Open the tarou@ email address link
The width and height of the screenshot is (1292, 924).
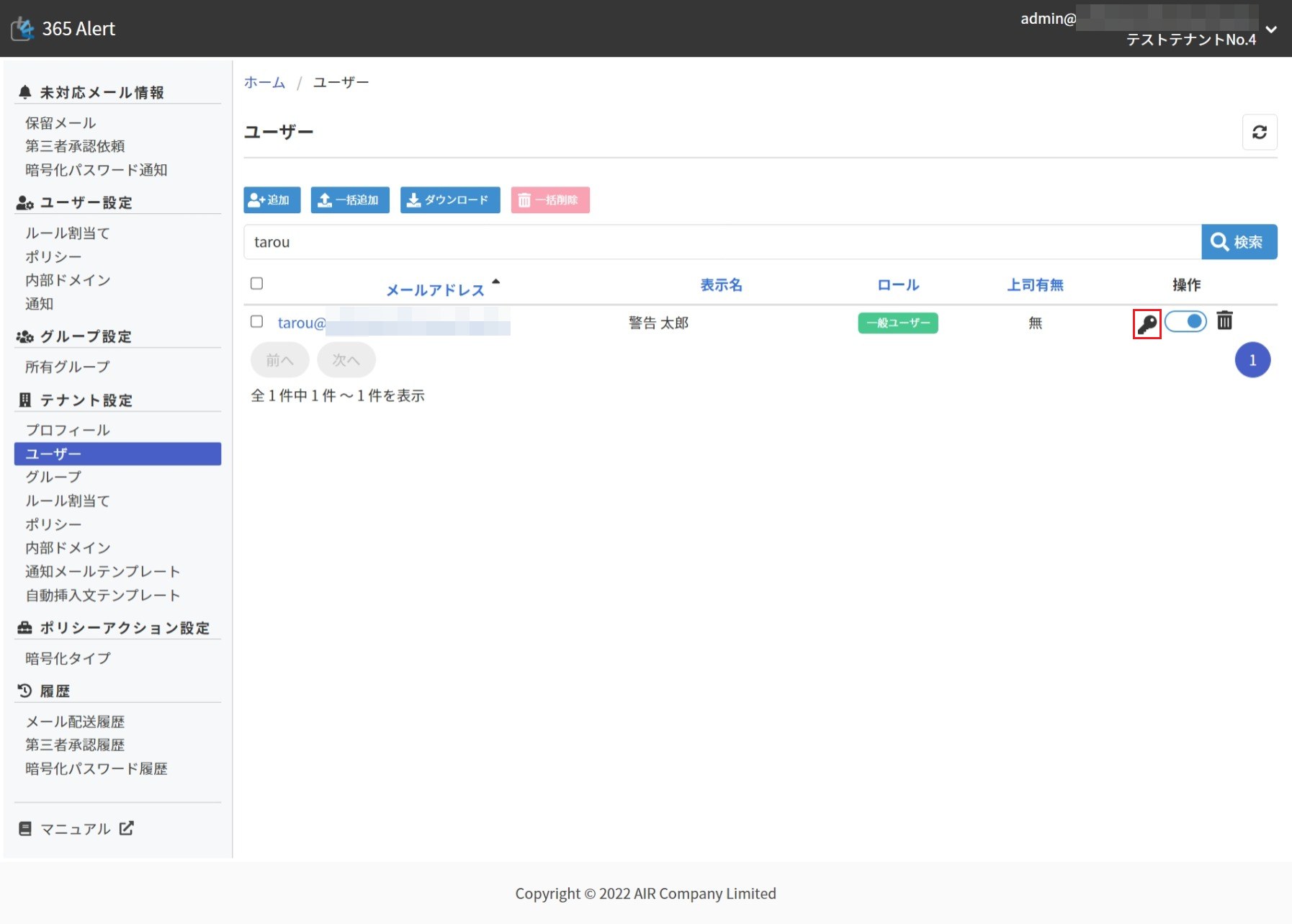click(302, 323)
